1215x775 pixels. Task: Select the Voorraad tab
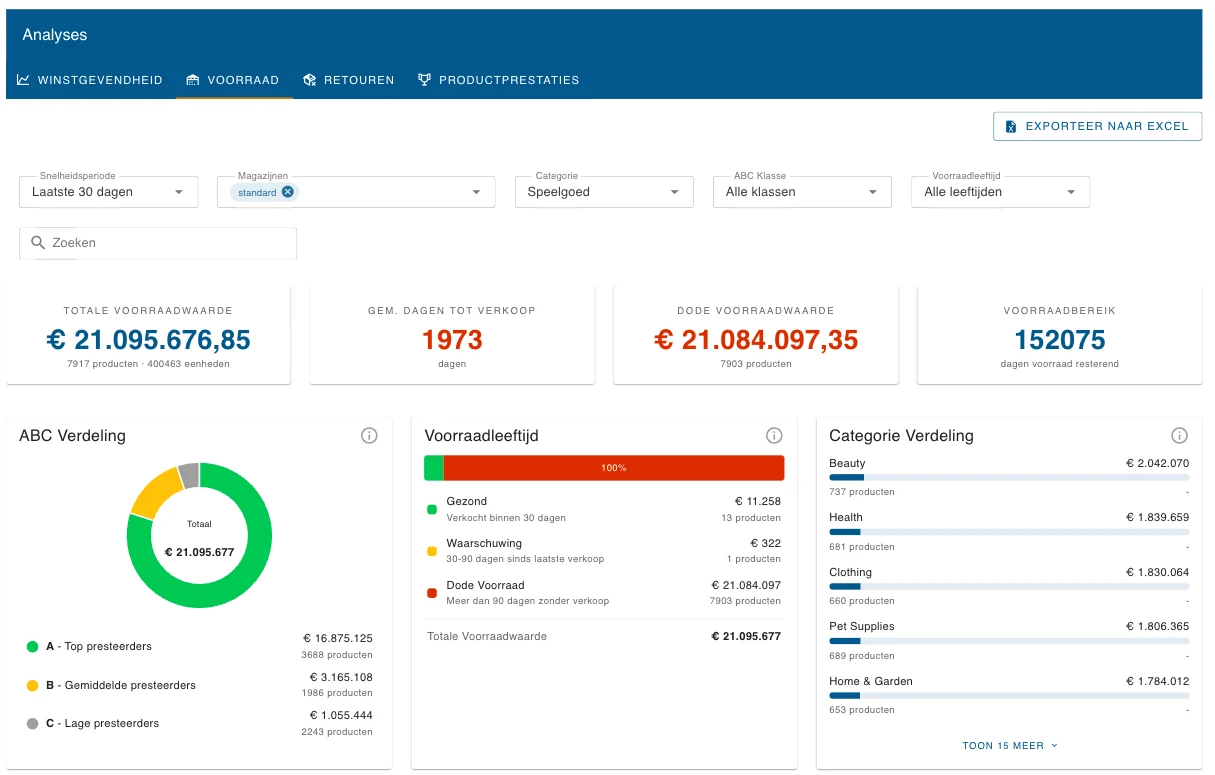tap(233, 80)
